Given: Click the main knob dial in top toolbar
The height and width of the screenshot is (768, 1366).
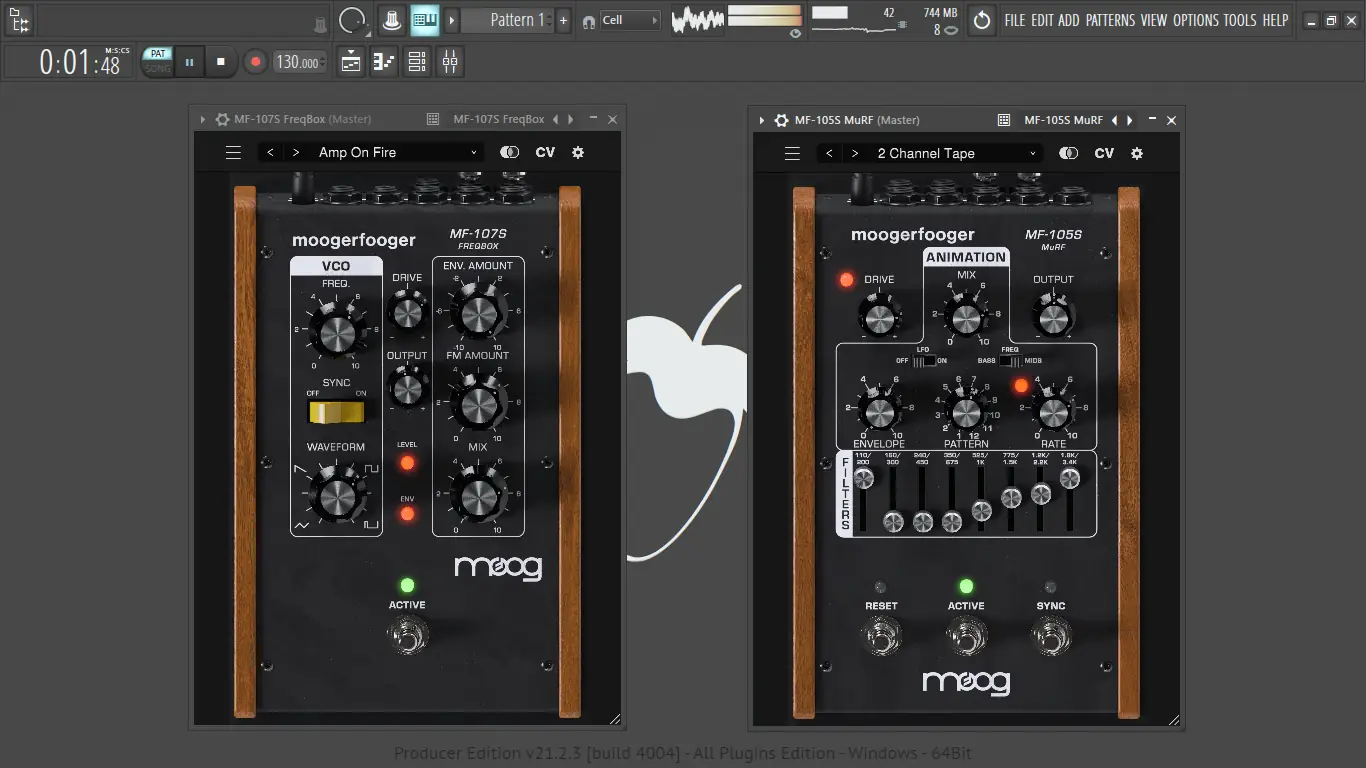Looking at the screenshot, I should point(351,20).
